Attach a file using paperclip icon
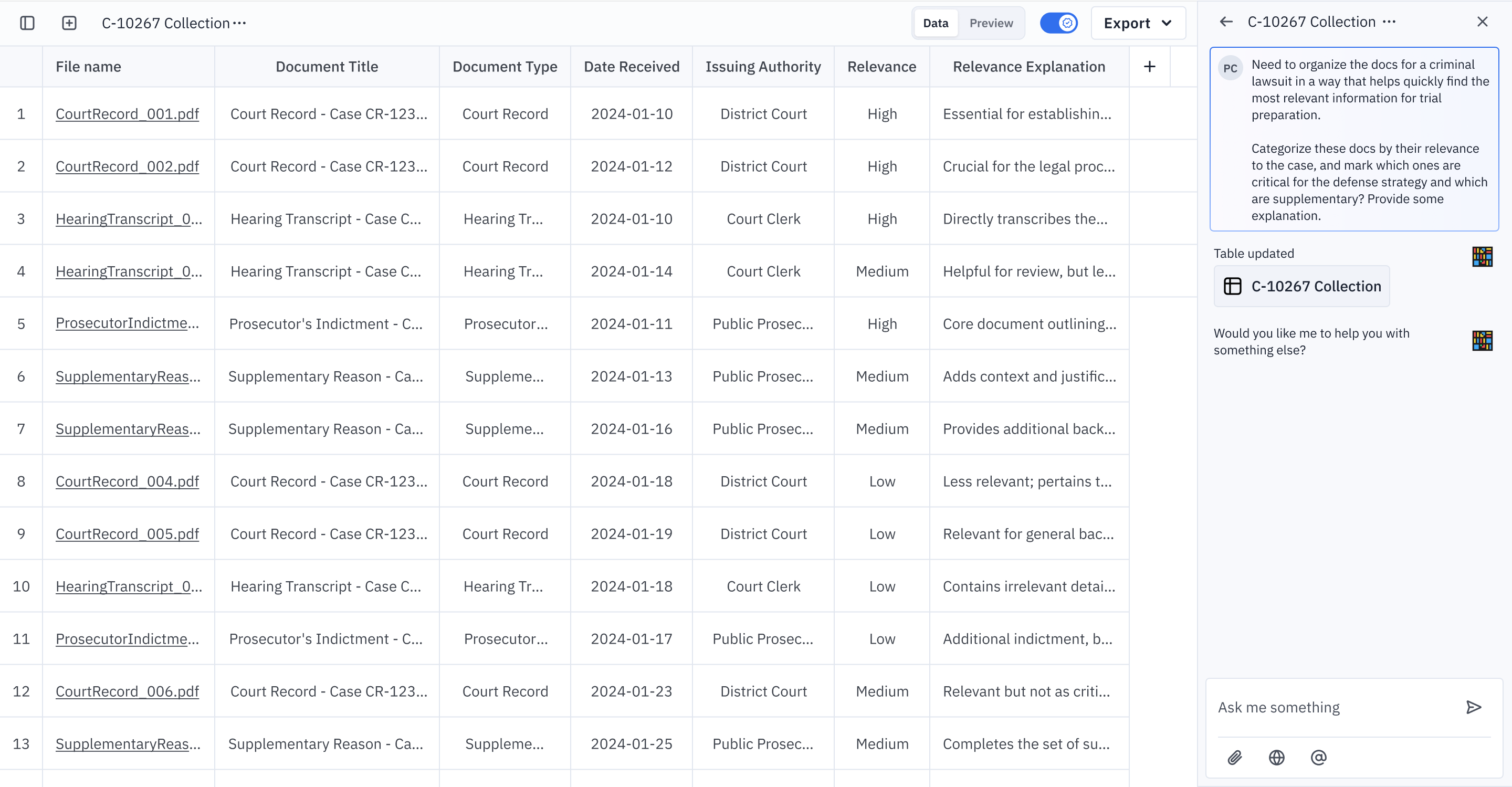Viewport: 1512px width, 787px height. 1234,757
